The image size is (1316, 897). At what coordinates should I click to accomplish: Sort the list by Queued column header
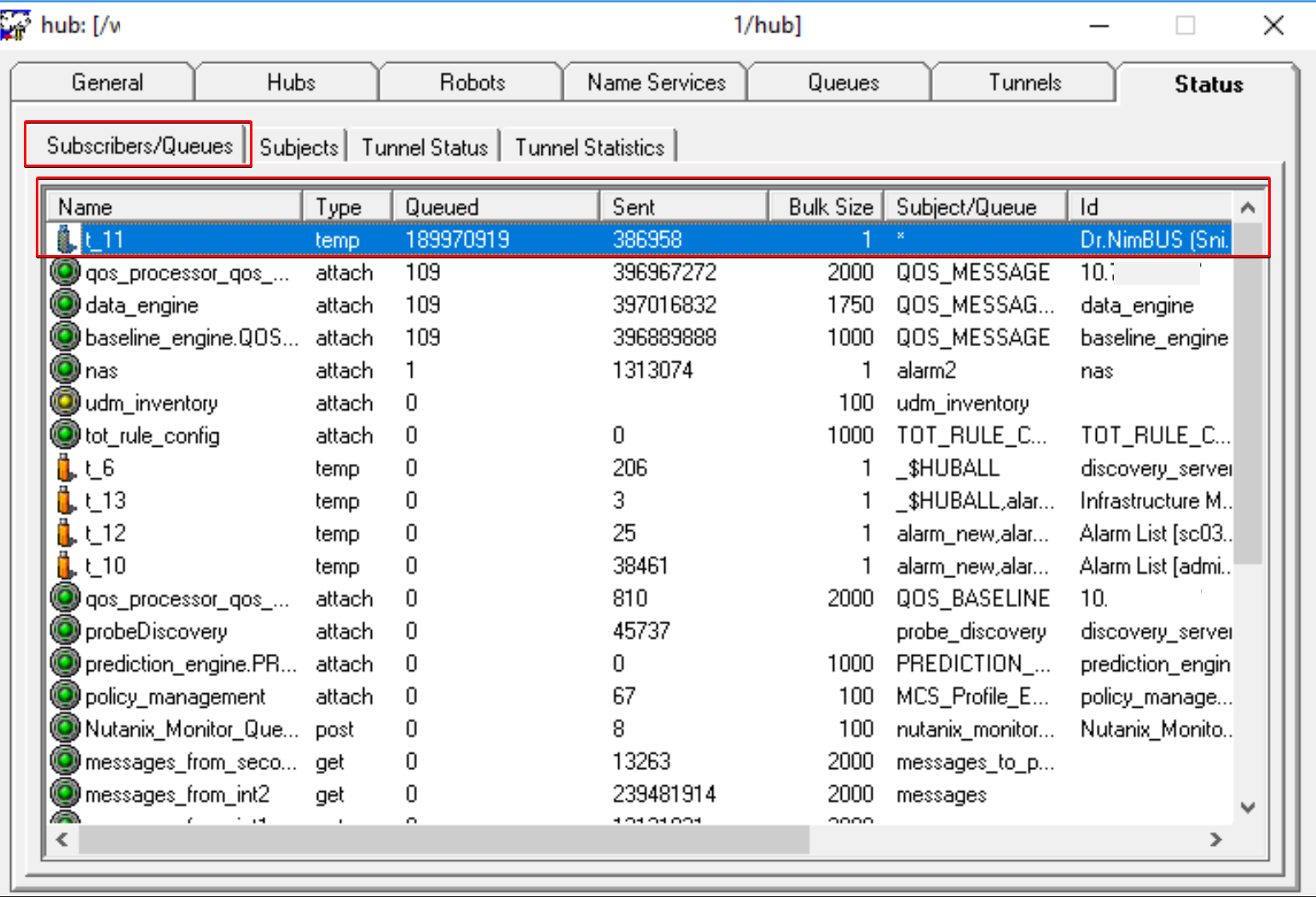495,207
